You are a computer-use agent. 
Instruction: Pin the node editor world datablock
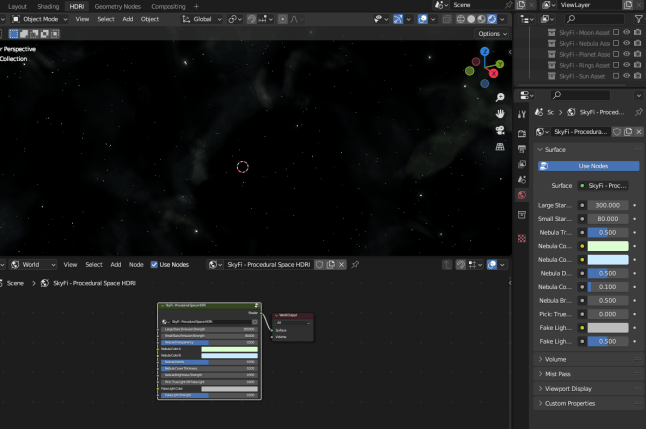click(x=355, y=265)
